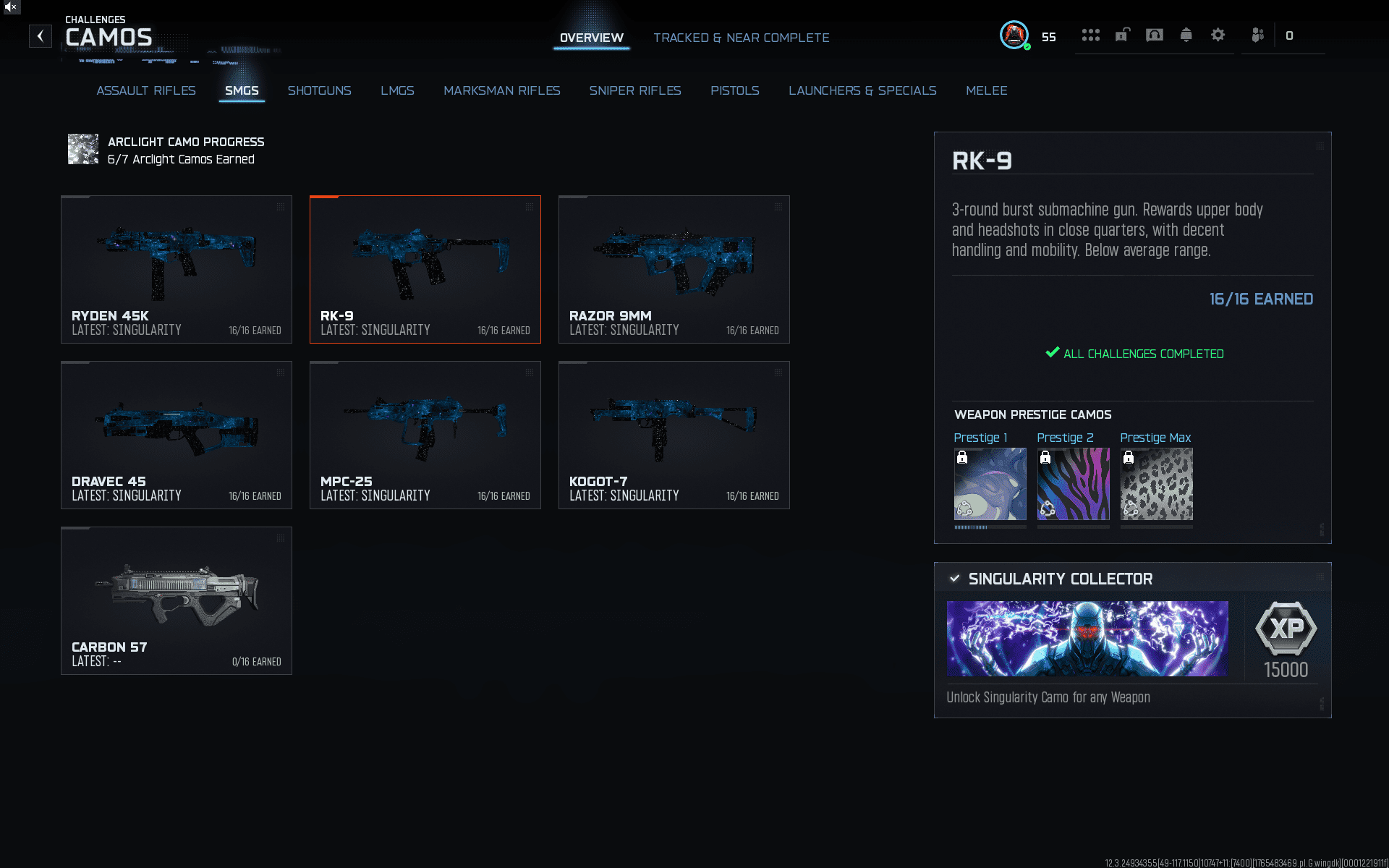Click the Arclight camo progress icon
The height and width of the screenshot is (868, 1389).
click(x=83, y=149)
